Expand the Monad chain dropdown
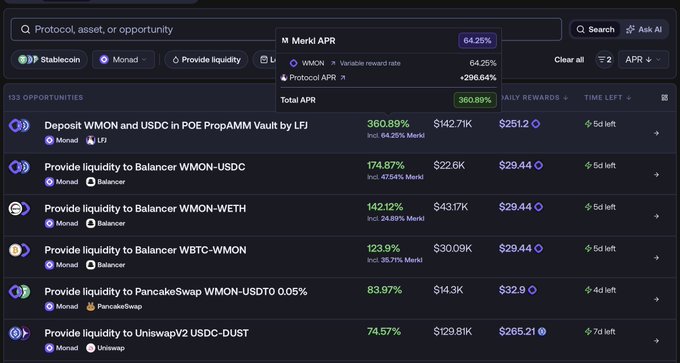 tap(123, 60)
